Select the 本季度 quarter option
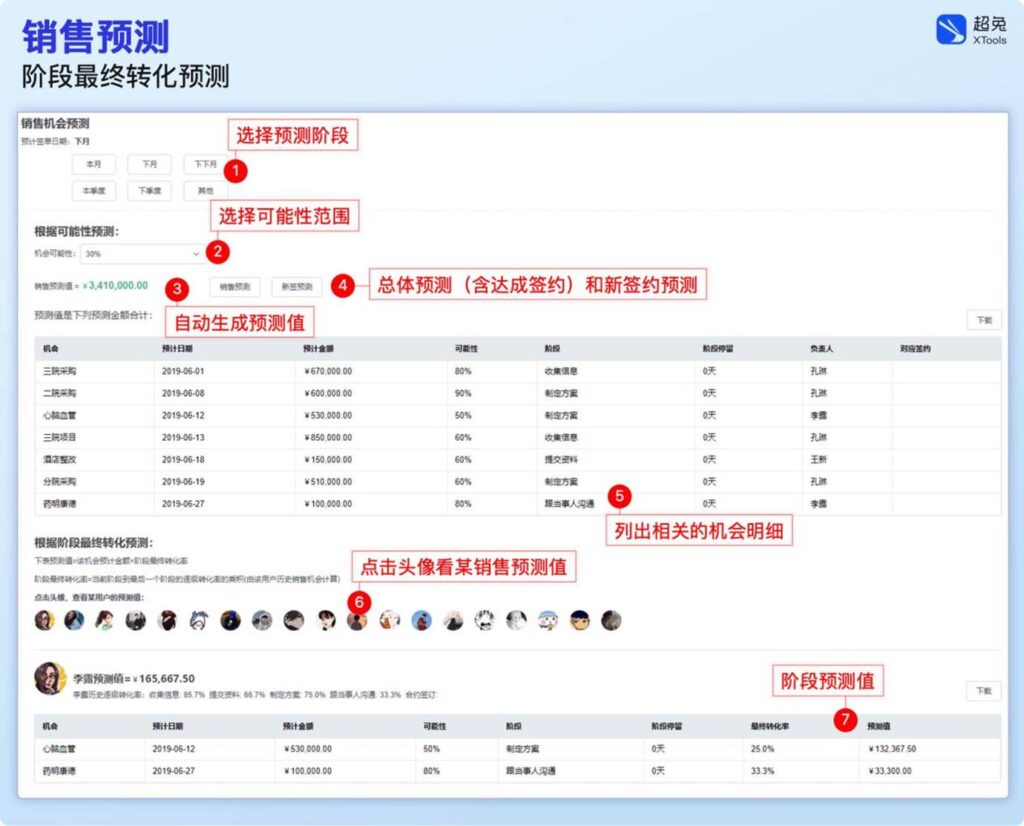This screenshot has width=1024, height=826. pos(93,191)
